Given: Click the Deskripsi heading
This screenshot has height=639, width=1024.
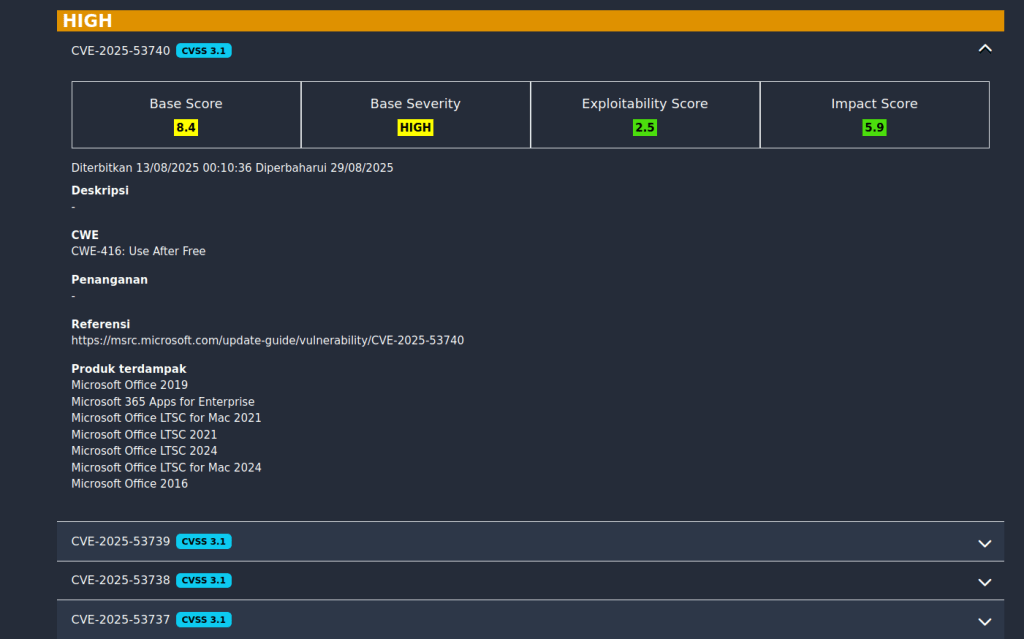Looking at the screenshot, I should (100, 191).
